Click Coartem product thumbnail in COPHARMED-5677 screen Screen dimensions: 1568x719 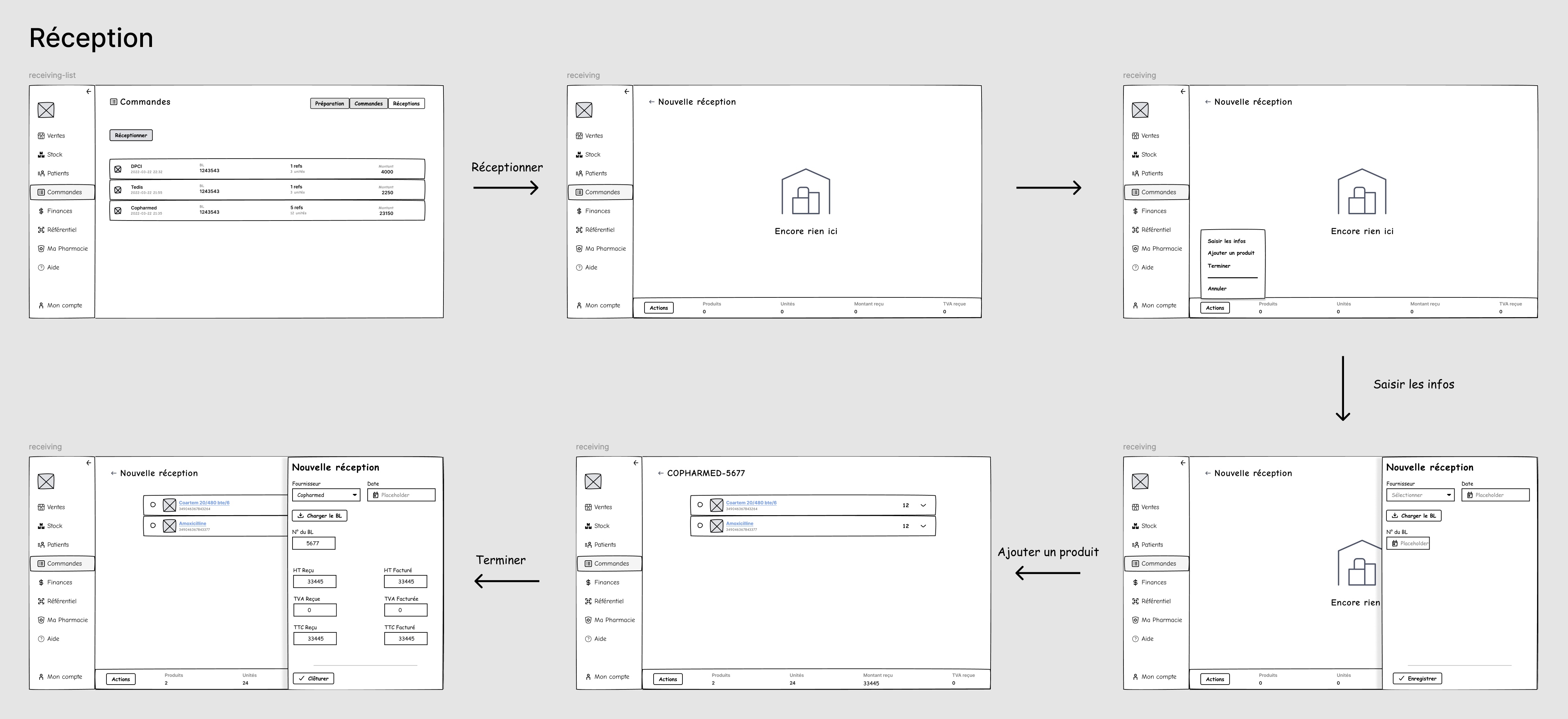click(717, 505)
